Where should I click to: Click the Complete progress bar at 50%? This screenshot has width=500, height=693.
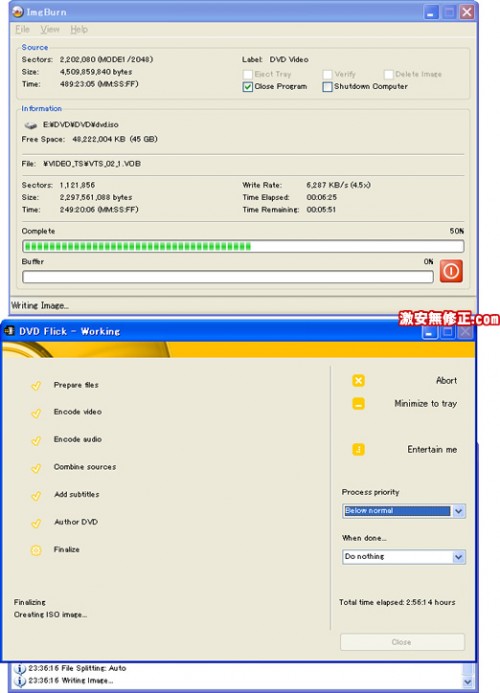pos(243,246)
